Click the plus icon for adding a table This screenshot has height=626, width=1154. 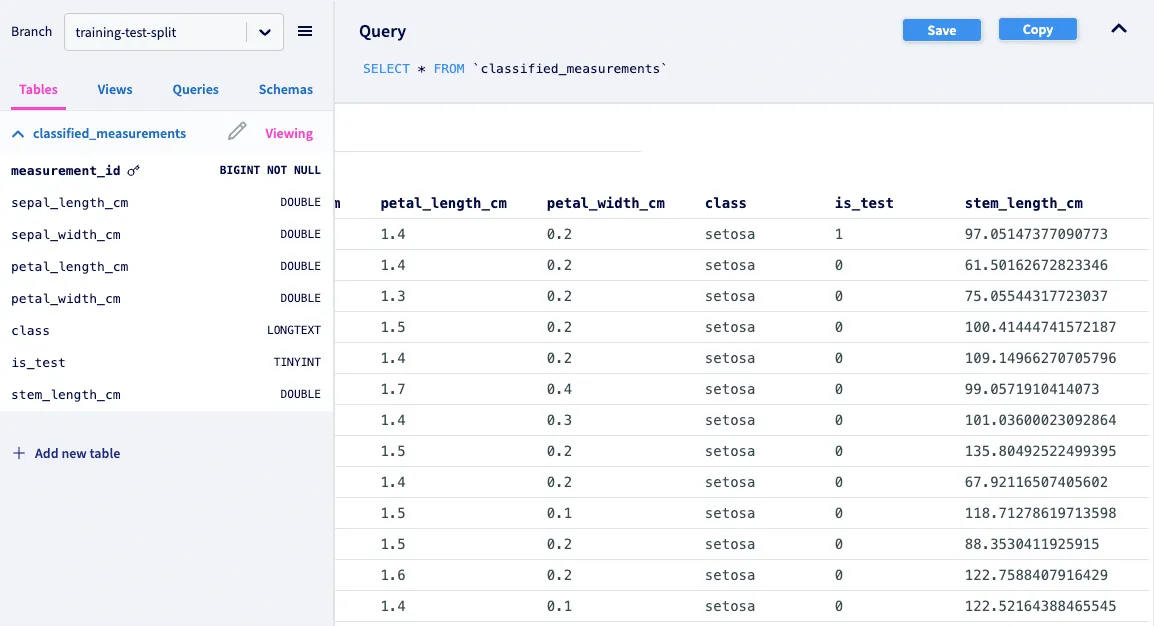coord(18,453)
